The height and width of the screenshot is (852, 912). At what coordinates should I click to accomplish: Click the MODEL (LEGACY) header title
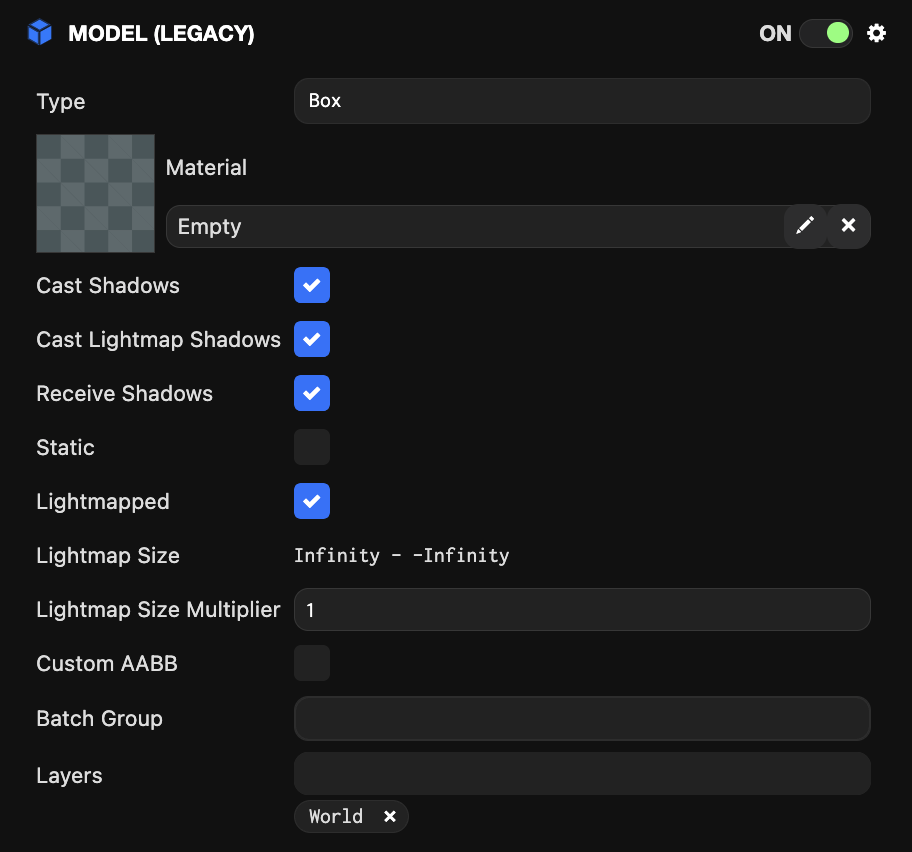coord(161,33)
